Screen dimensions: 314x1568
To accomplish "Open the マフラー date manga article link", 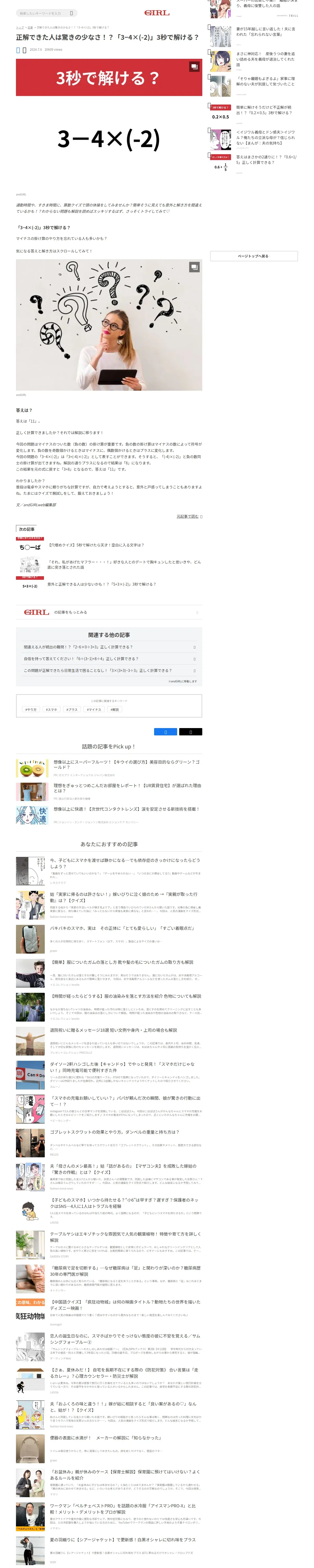I will 124,564.
